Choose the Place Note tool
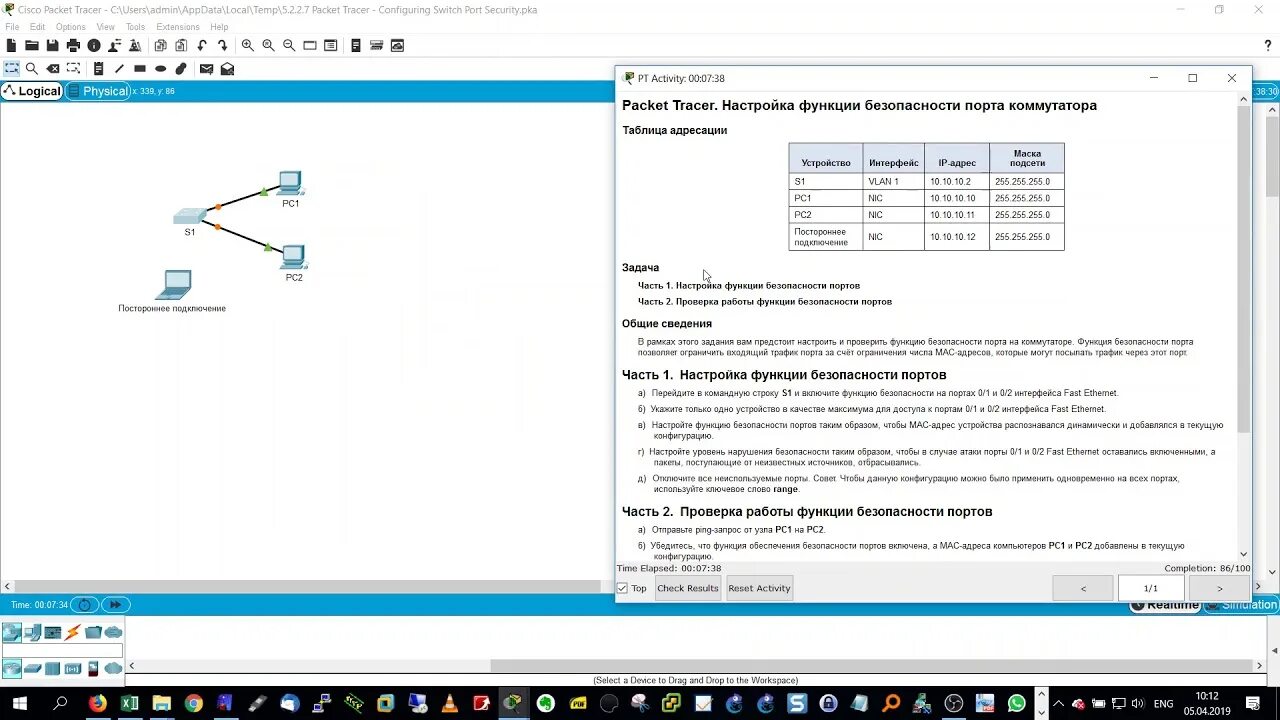1280x720 pixels. click(x=98, y=69)
